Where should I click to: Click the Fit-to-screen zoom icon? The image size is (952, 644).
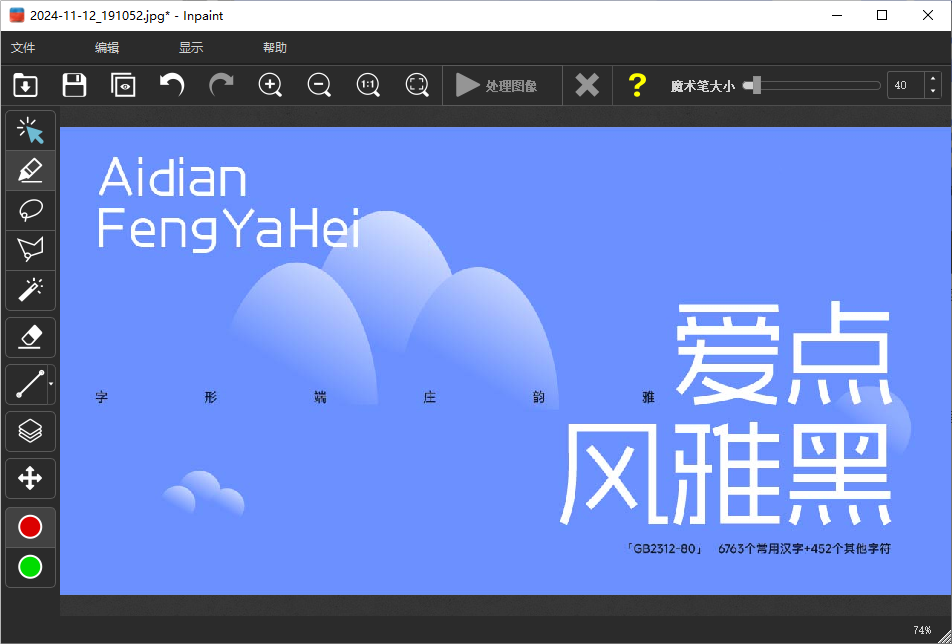(x=417, y=85)
